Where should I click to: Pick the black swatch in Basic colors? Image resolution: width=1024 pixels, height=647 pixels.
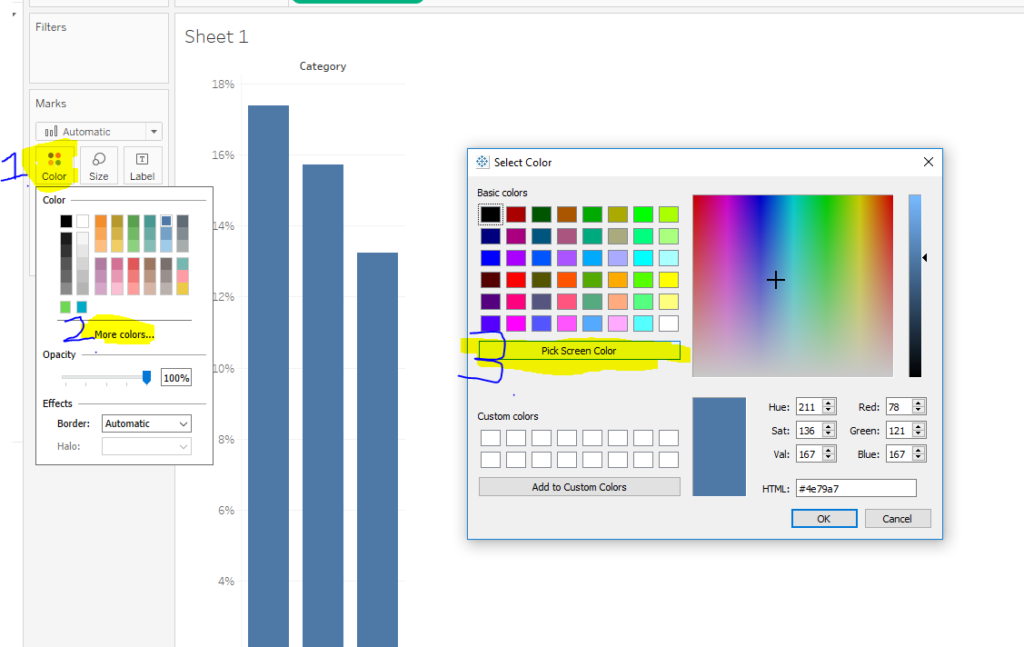491,213
